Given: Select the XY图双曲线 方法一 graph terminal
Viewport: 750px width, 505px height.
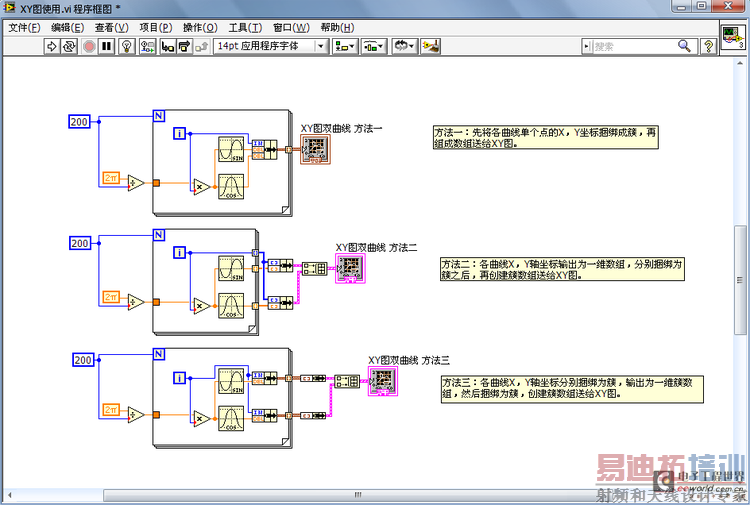Looking at the screenshot, I should [x=314, y=149].
